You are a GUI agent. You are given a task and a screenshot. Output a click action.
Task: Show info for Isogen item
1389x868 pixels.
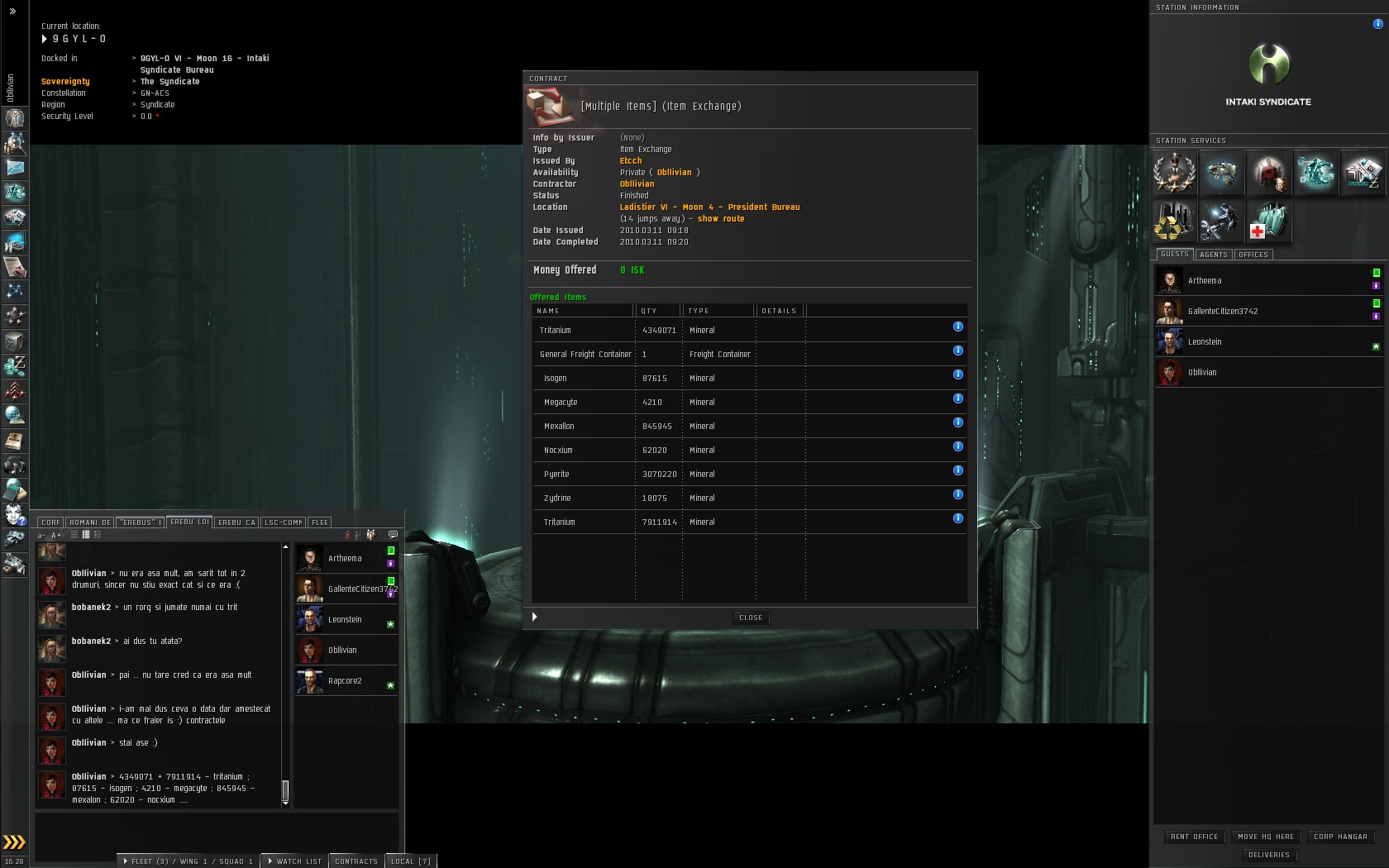pyautogui.click(x=957, y=374)
